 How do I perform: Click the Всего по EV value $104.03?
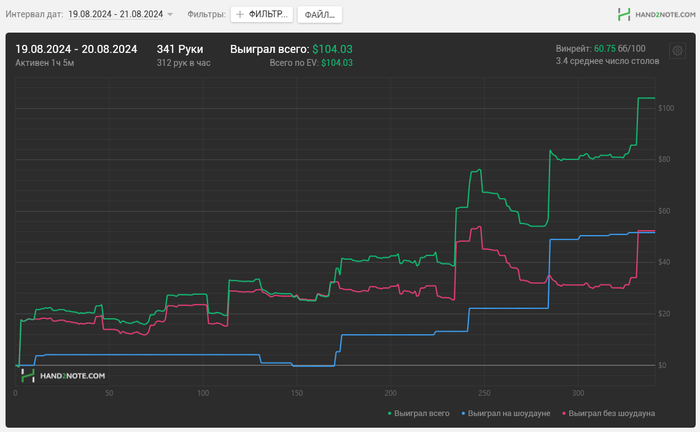click(337, 63)
